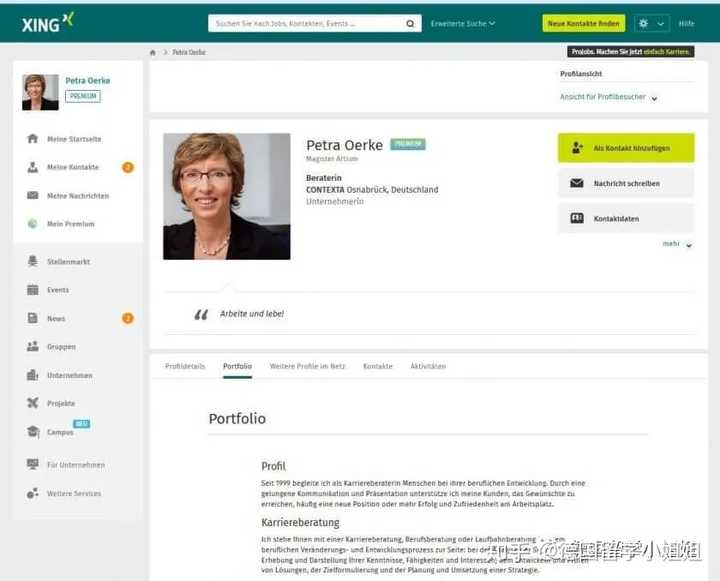Switch to the Kontakte tab

pos(378,366)
